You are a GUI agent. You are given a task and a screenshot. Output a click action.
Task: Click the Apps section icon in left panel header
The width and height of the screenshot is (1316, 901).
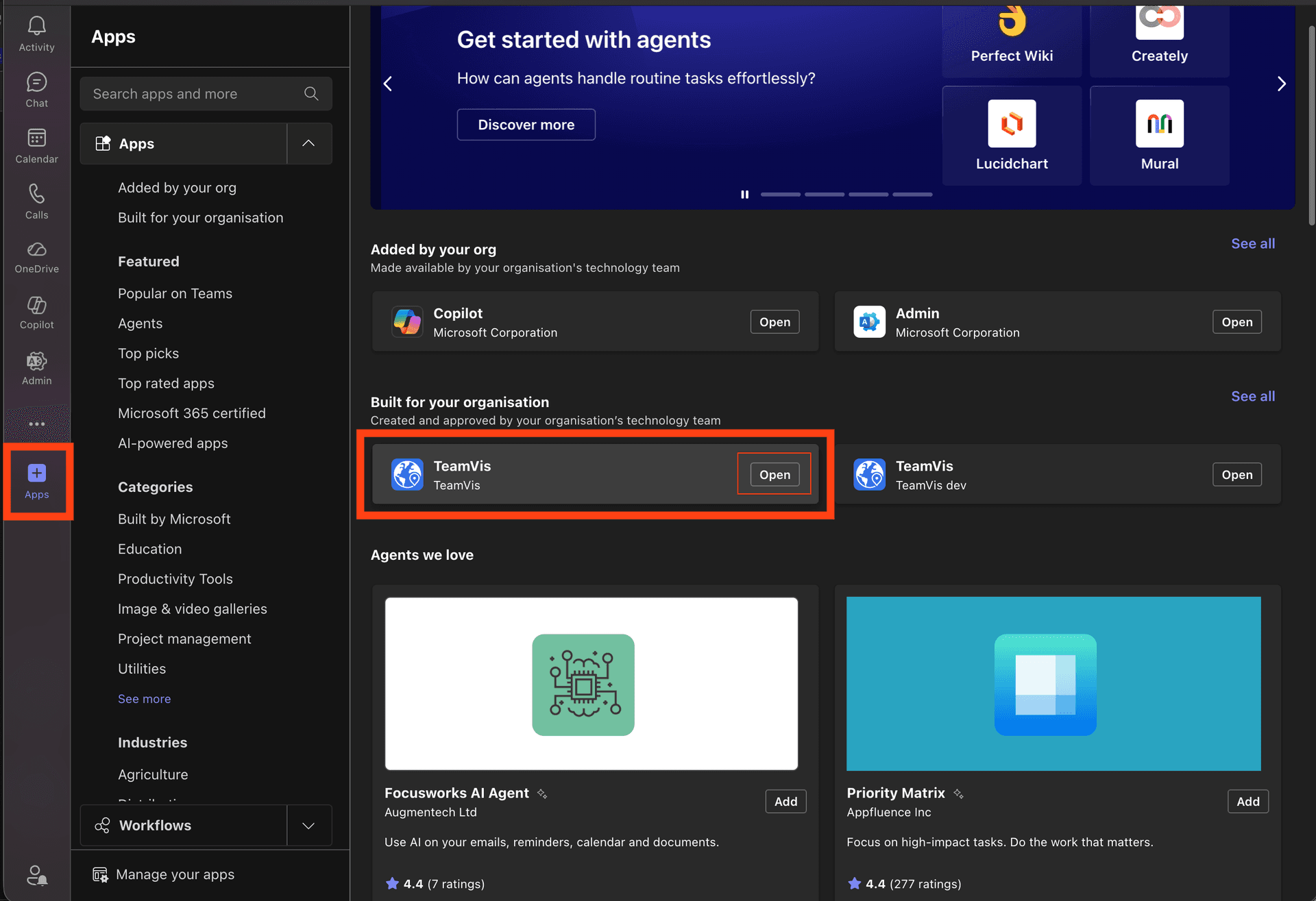coord(103,143)
